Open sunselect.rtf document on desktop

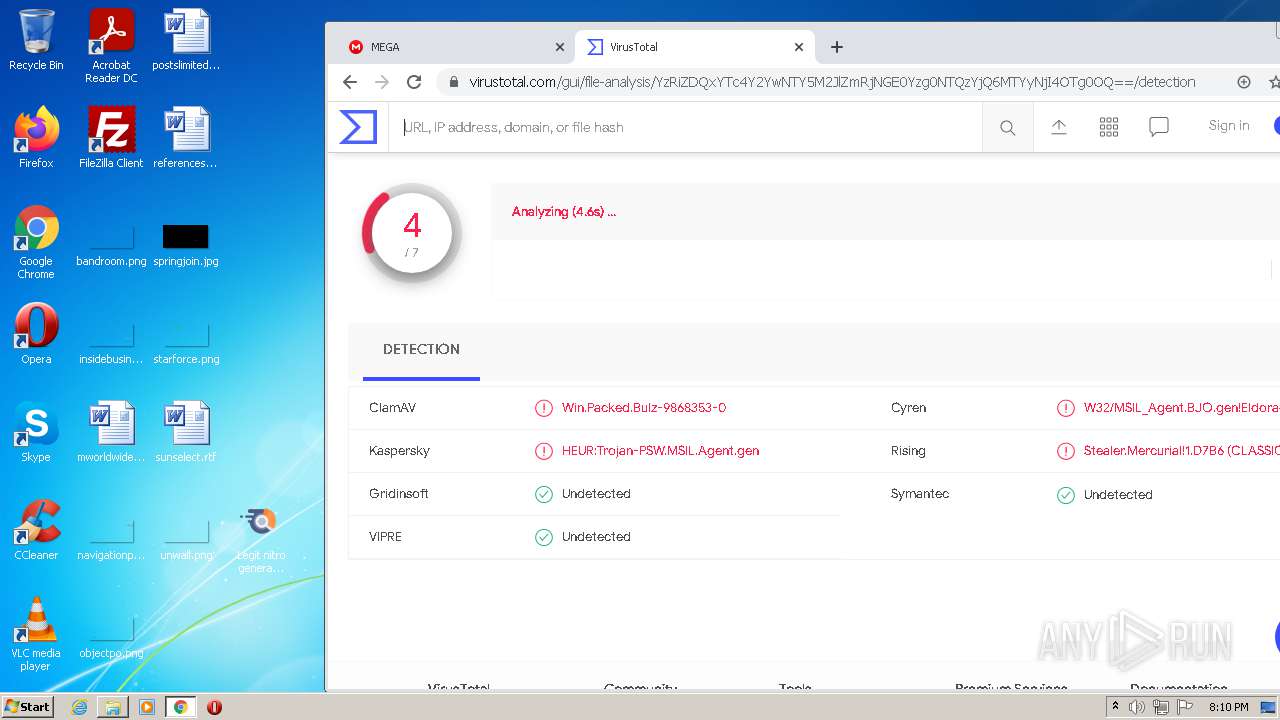click(186, 432)
